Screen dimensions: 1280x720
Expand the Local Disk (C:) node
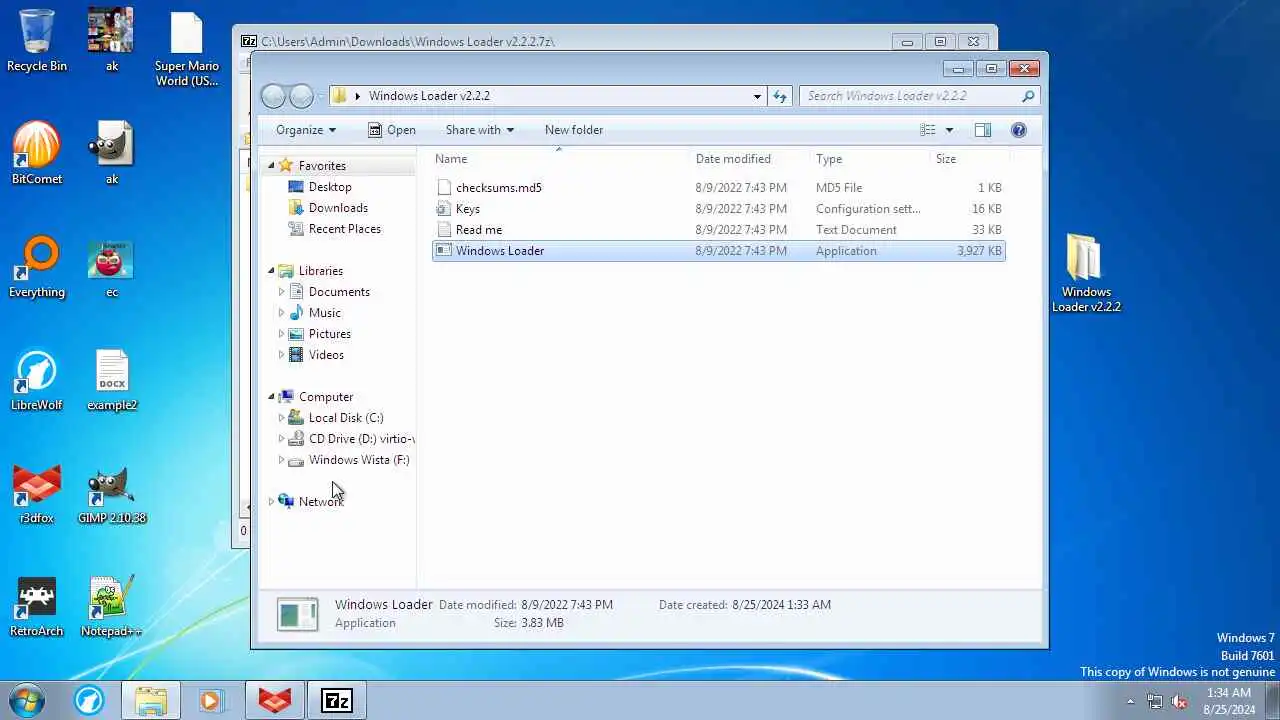click(281, 418)
